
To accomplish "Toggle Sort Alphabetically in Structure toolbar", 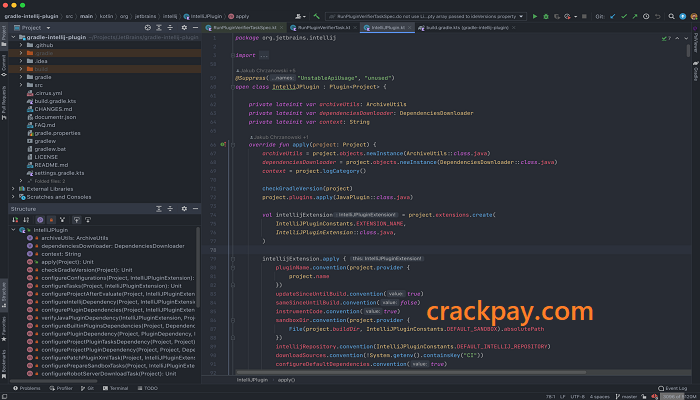I will [26, 220].
